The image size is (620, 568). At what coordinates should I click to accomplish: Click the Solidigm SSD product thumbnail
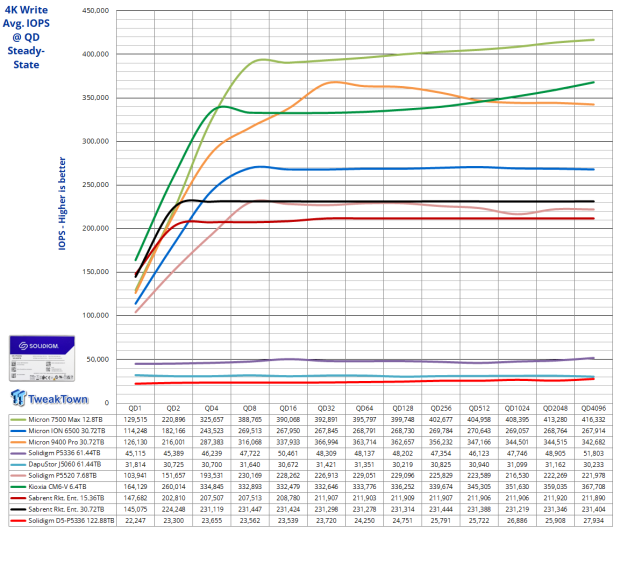[42, 358]
